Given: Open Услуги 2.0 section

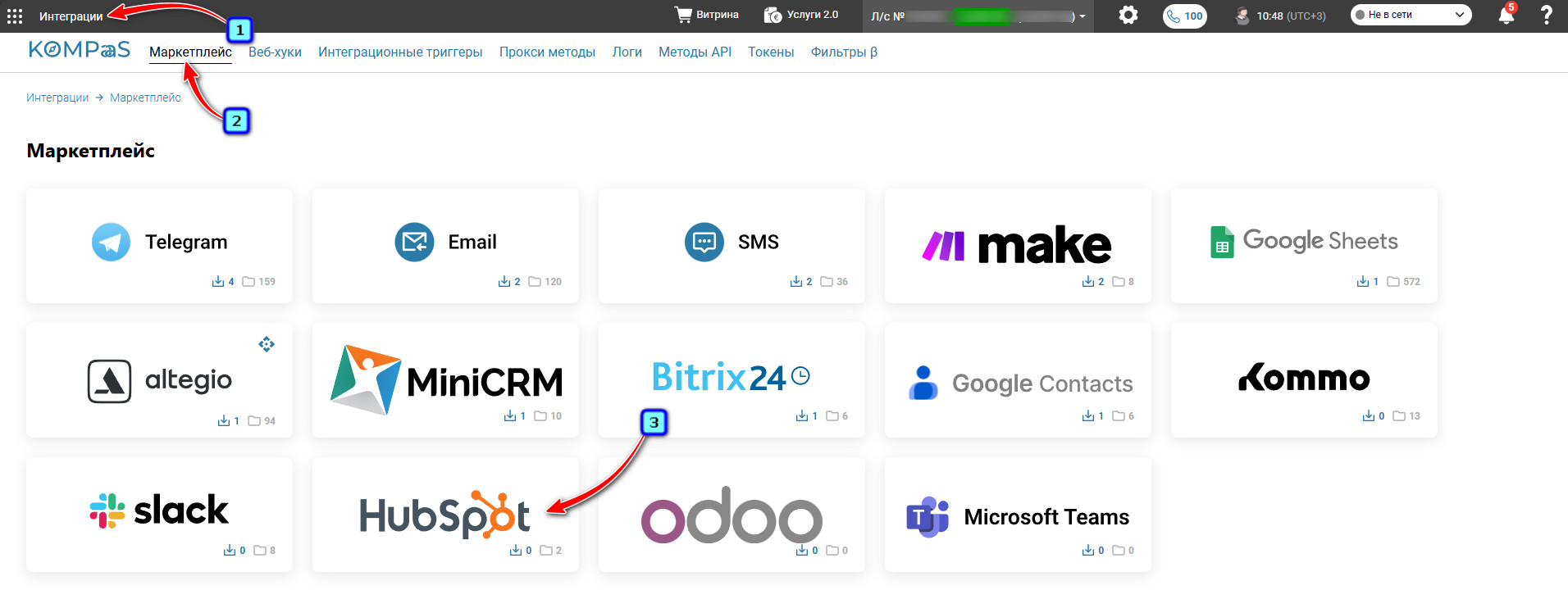Looking at the screenshot, I should coord(801,15).
